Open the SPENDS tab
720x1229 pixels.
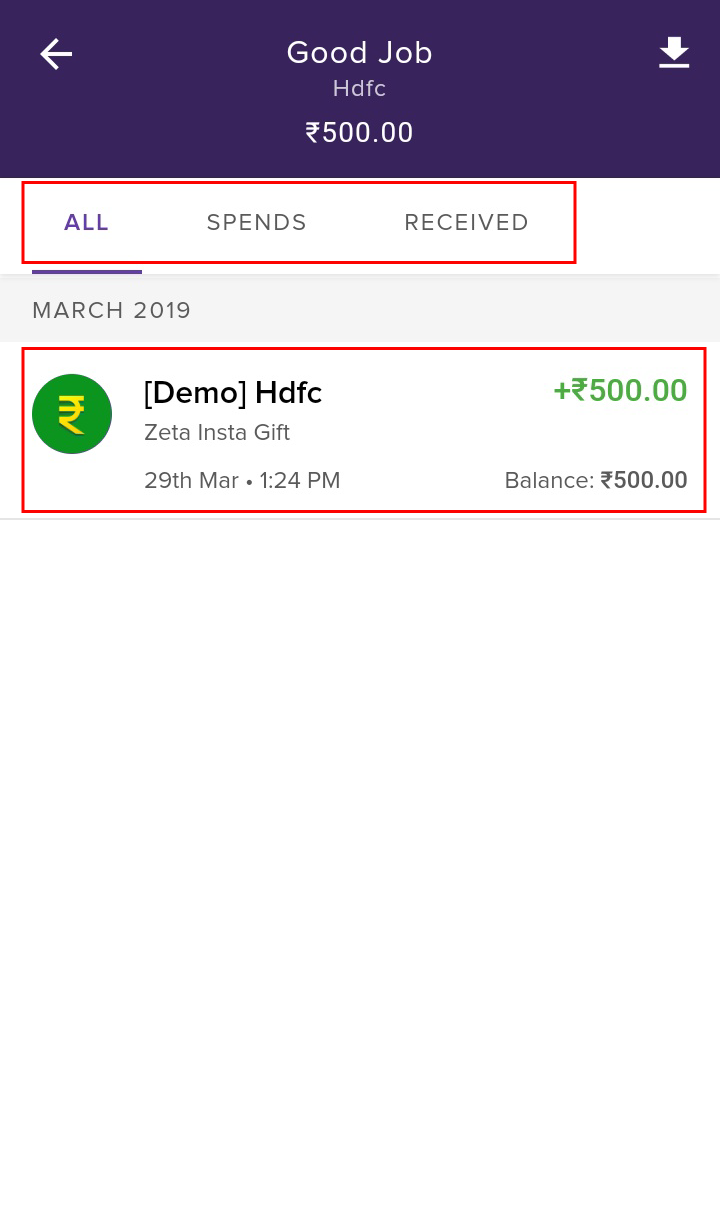(257, 223)
